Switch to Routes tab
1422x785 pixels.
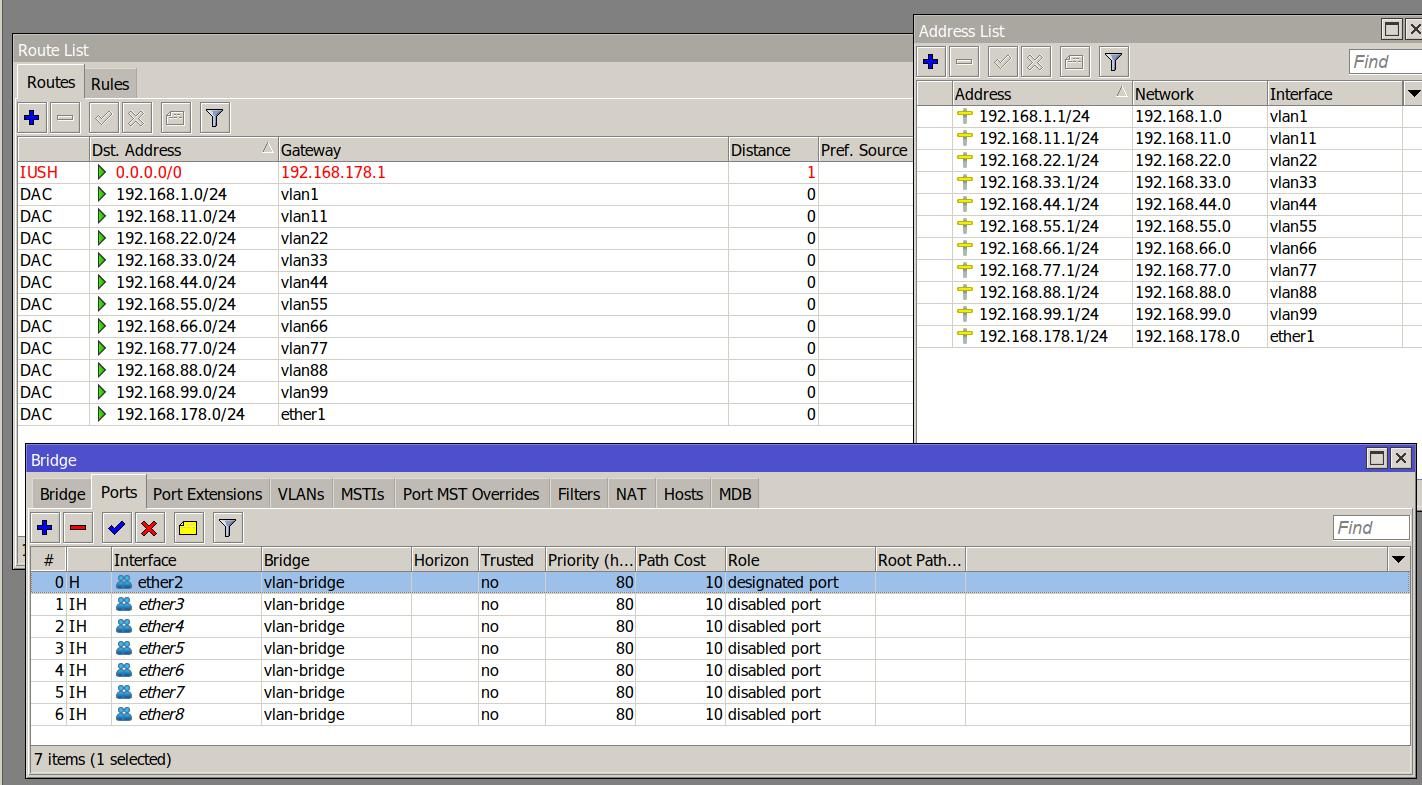51,83
